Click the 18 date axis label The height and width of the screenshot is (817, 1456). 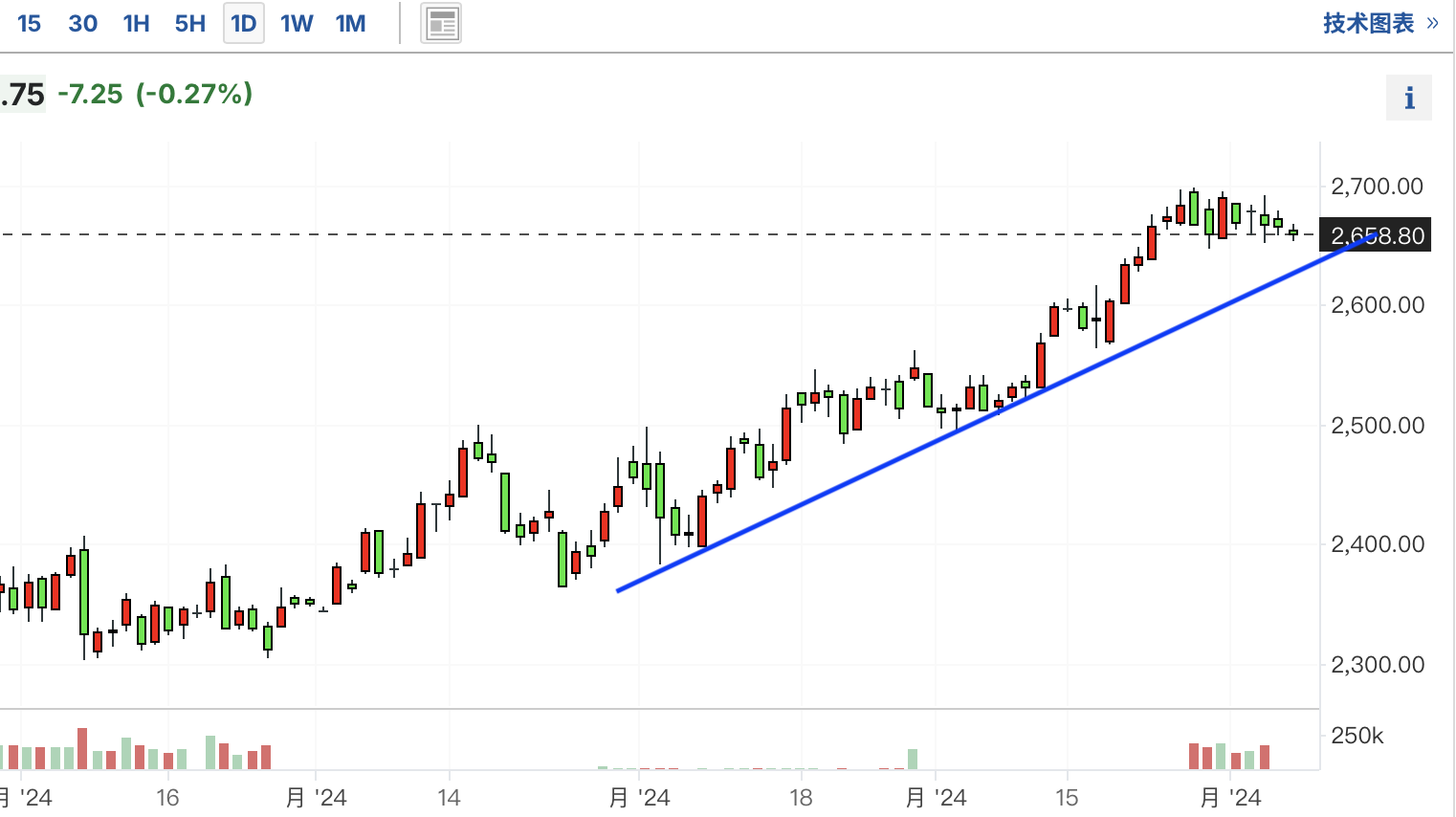click(x=801, y=797)
